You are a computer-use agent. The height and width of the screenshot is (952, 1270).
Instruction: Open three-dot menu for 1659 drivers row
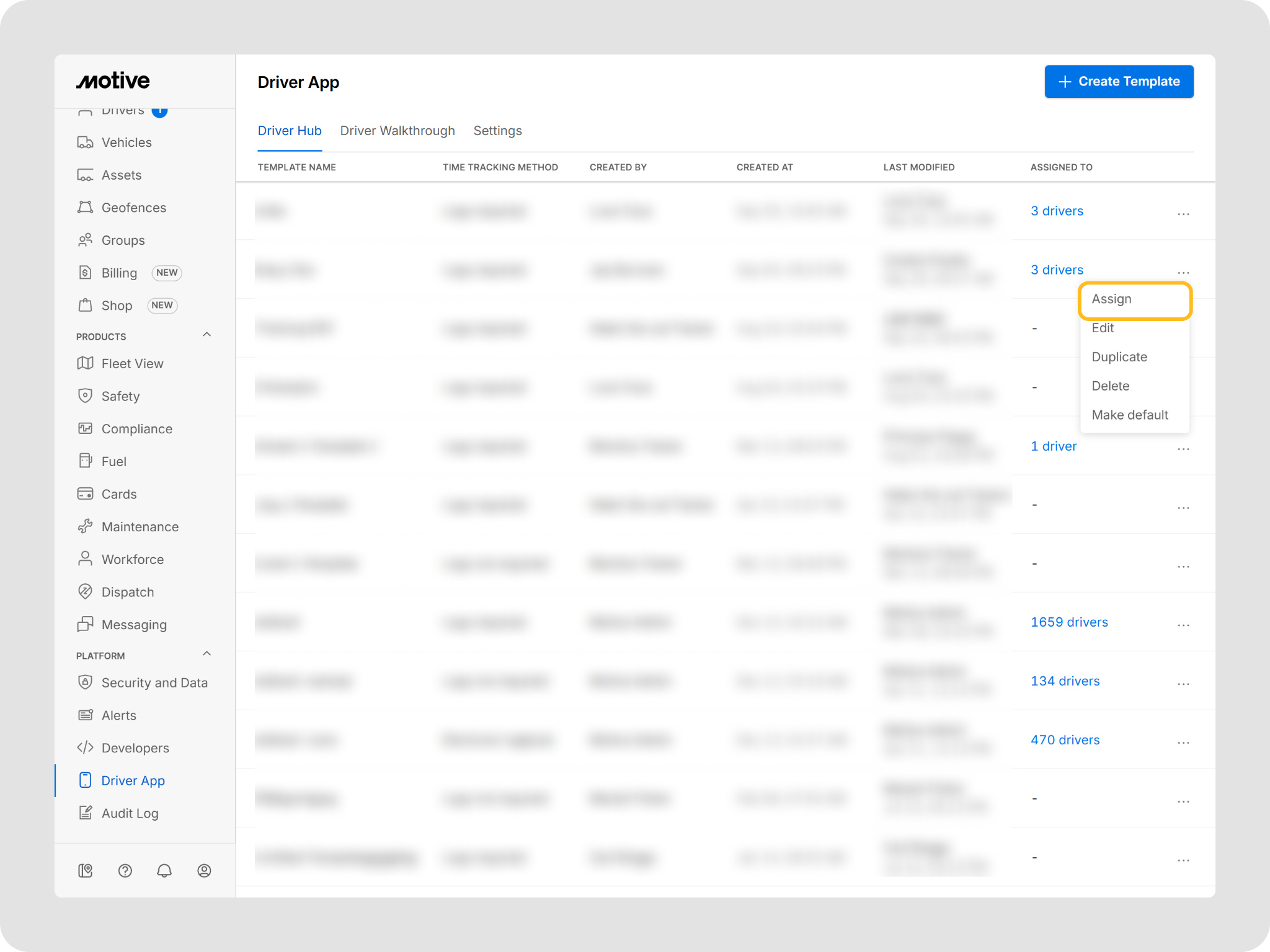point(1183,625)
